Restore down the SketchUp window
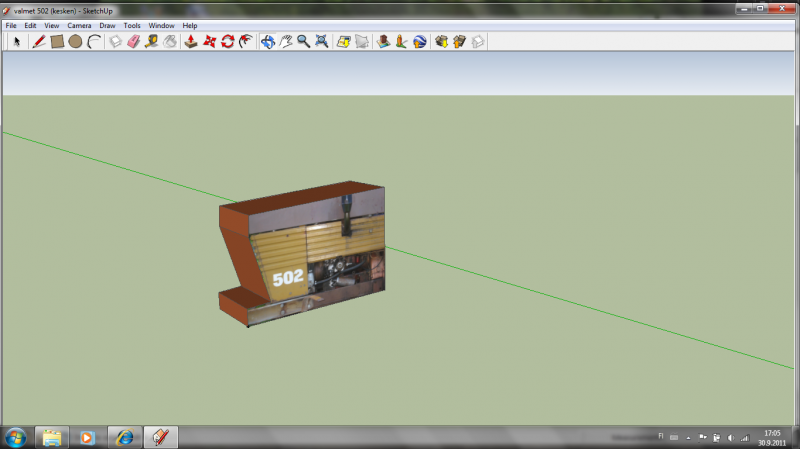800x449 pixels. (760, 8)
